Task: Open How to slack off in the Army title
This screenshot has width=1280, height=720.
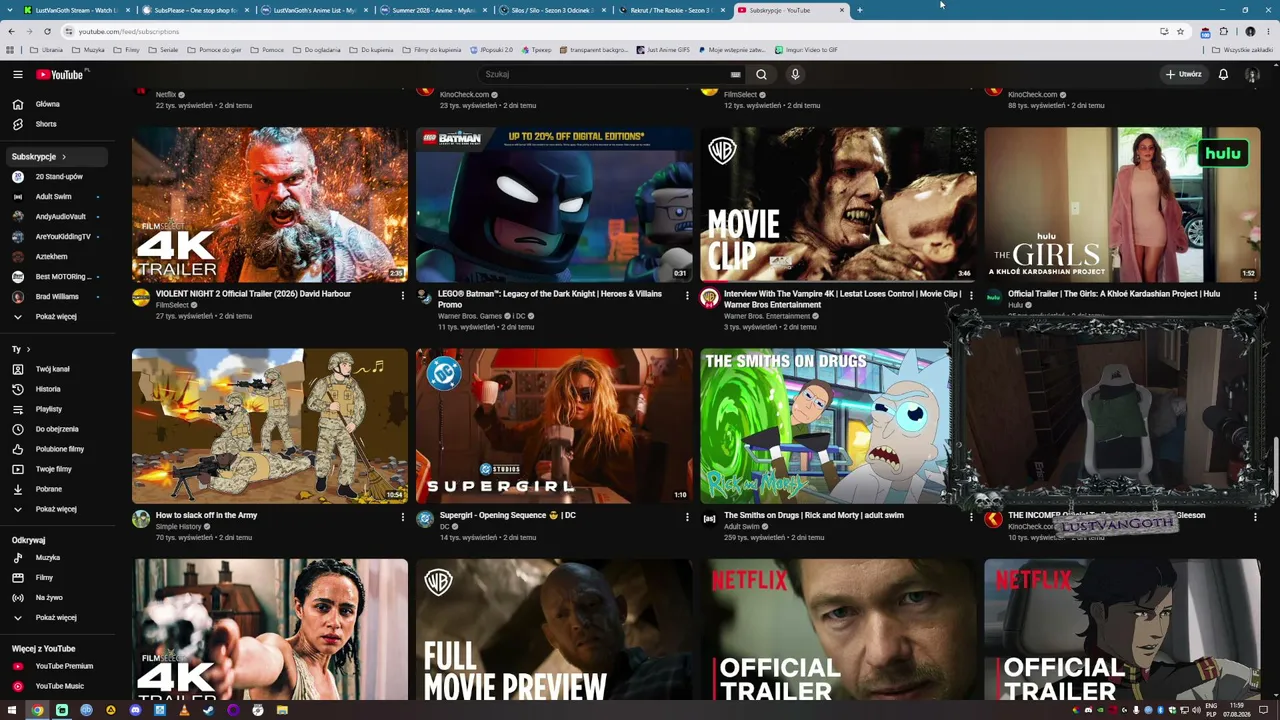Action: (206, 515)
